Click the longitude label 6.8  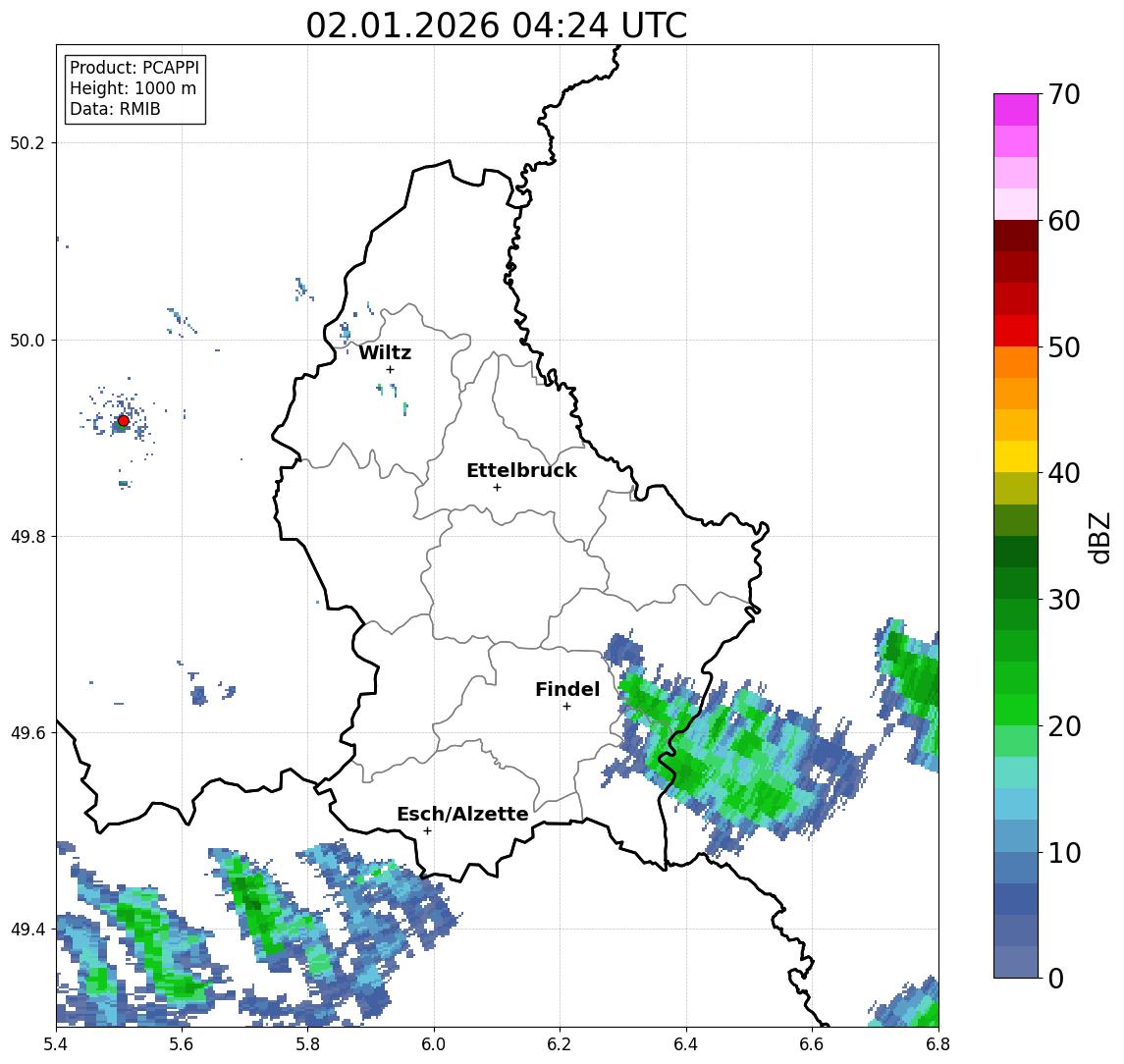[x=937, y=1043]
